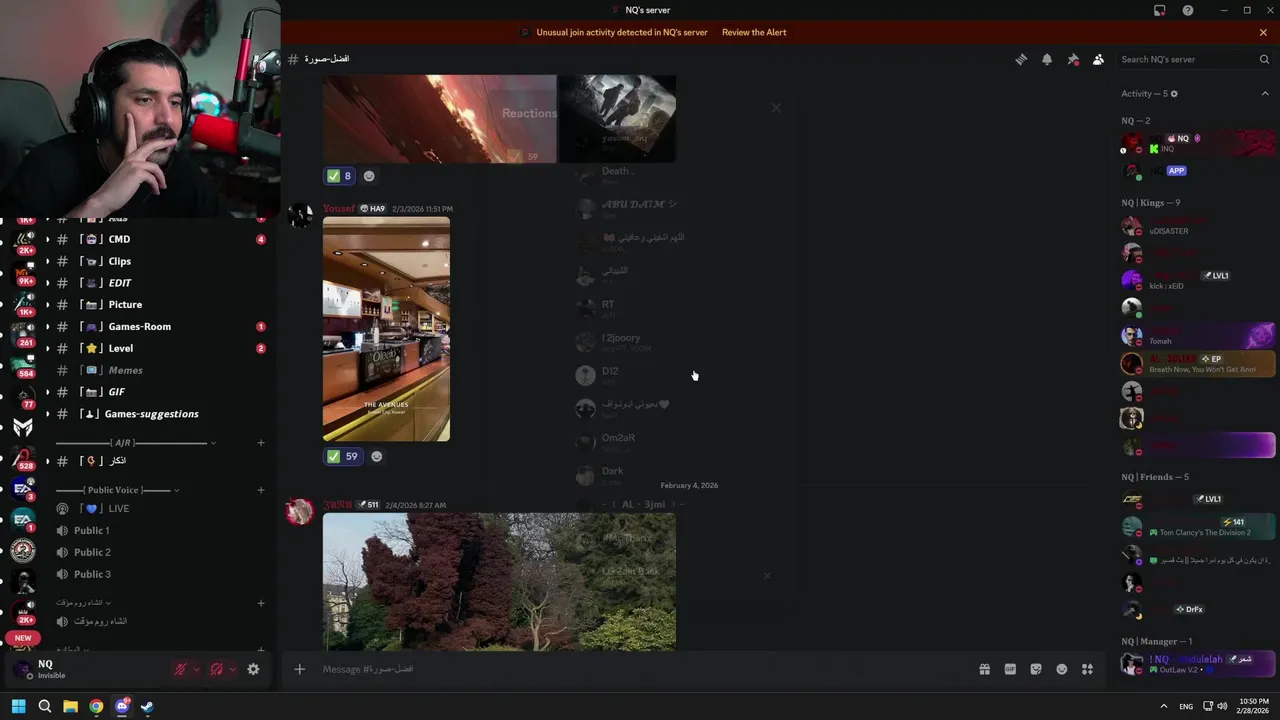Collapse the Public Voice category
The image size is (1280, 720).
point(118,490)
